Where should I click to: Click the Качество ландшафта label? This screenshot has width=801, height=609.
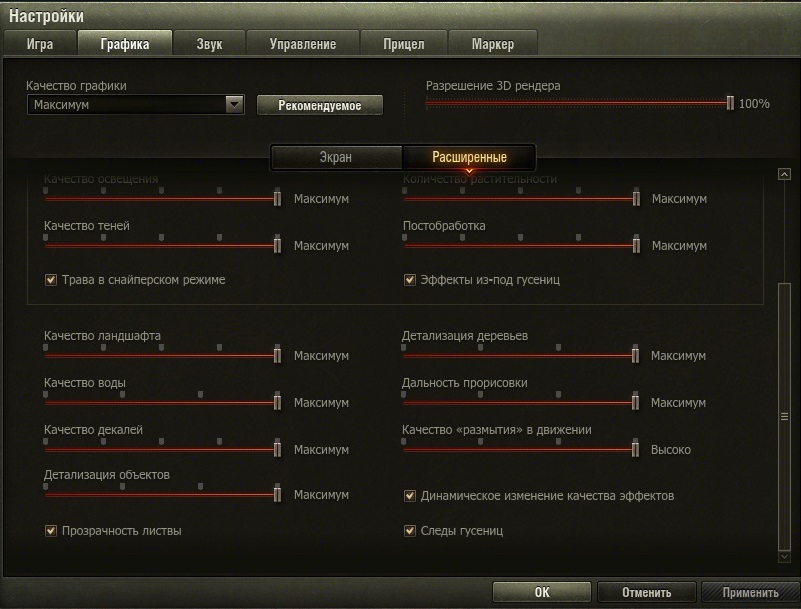tap(102, 336)
